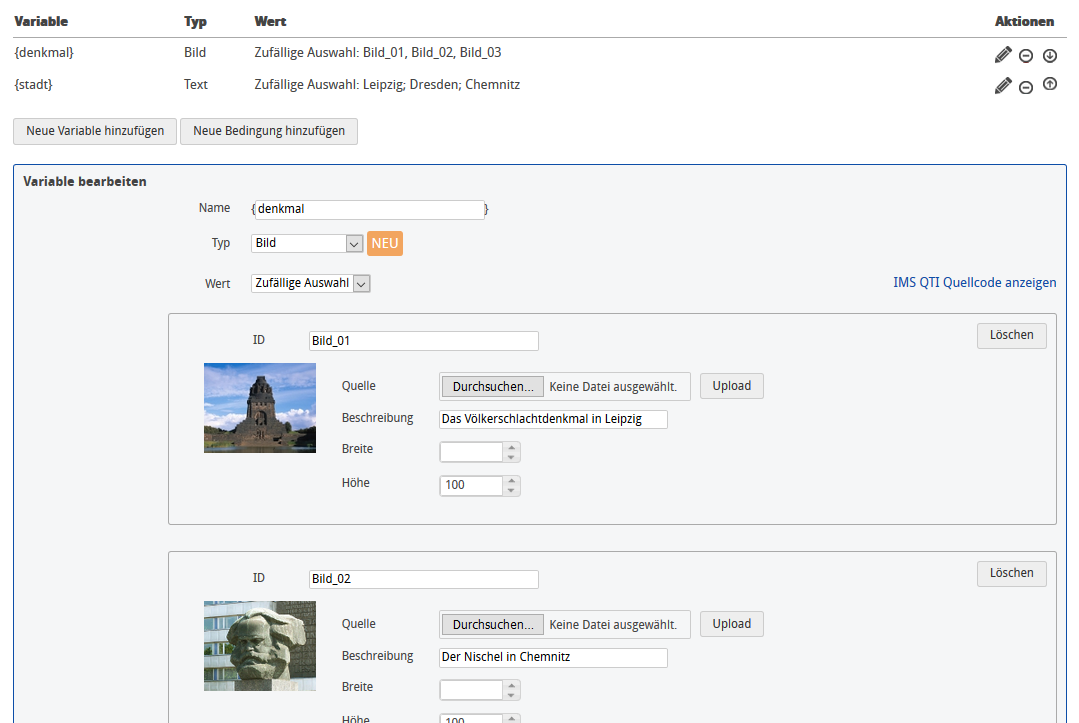Click the Beschreibung field for Bild_02
The height and width of the screenshot is (723, 1079).
(x=552, y=658)
